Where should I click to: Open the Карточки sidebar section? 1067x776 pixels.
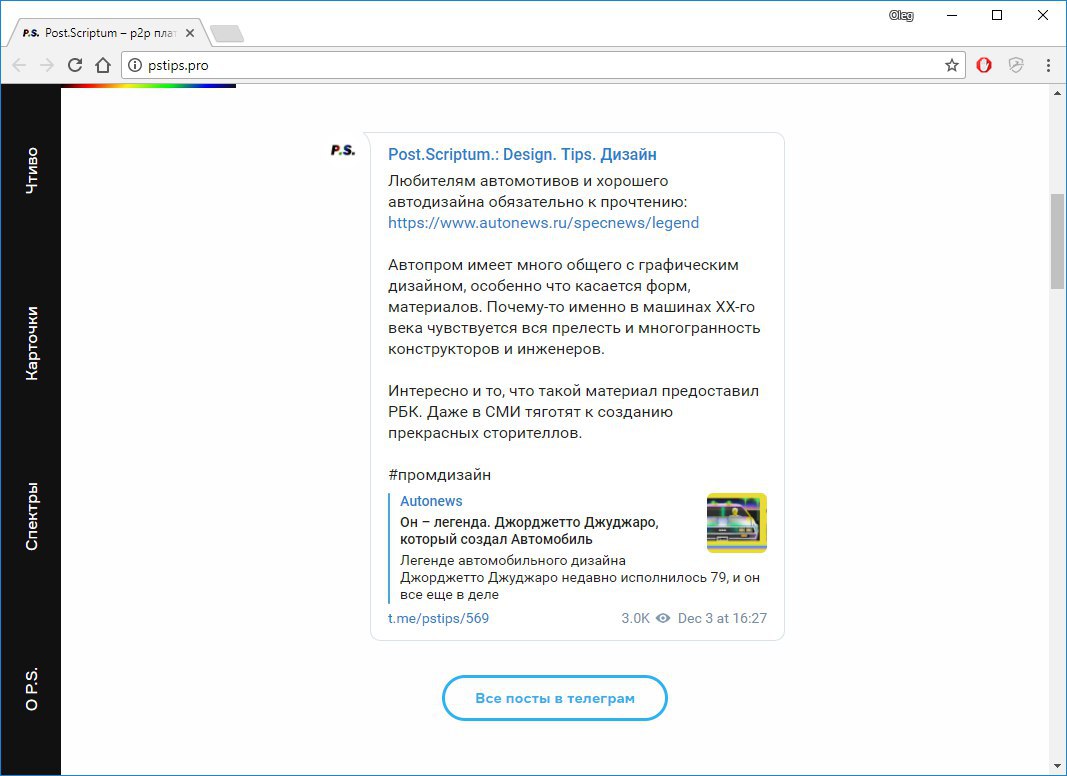coord(31,343)
